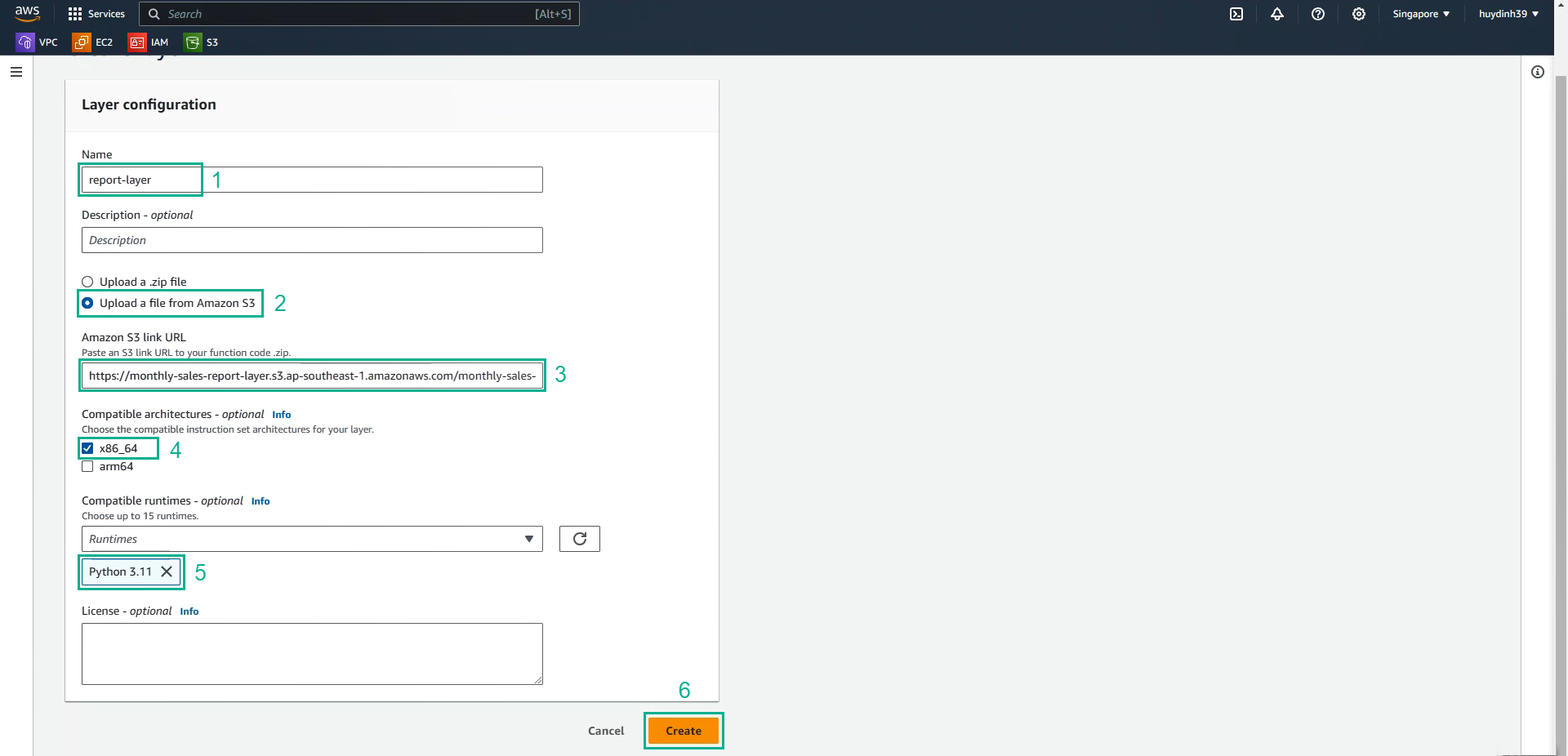The width and height of the screenshot is (1568, 756).
Task: Select Upload a file from Amazon S3
Action: coord(87,303)
